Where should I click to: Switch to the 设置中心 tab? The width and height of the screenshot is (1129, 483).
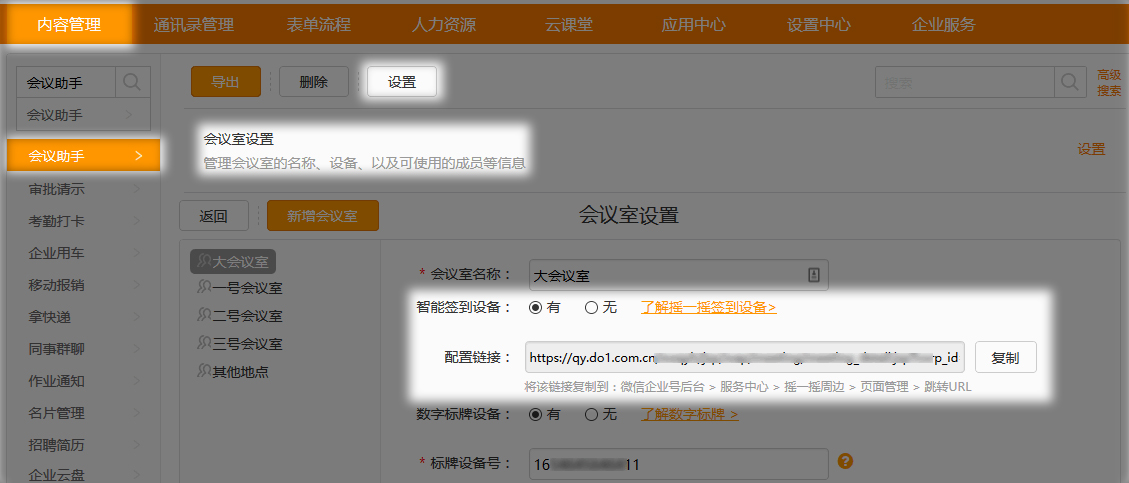coord(818,25)
